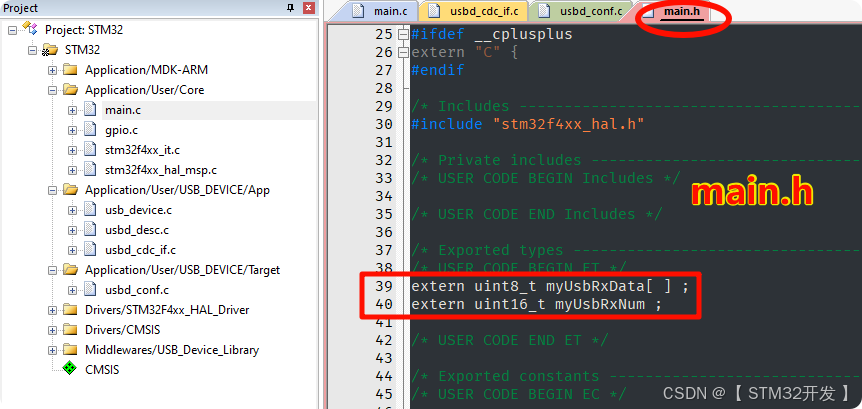Expand Middlewares/USB_Device_Library folder
This screenshot has width=862, height=409.
52,350
